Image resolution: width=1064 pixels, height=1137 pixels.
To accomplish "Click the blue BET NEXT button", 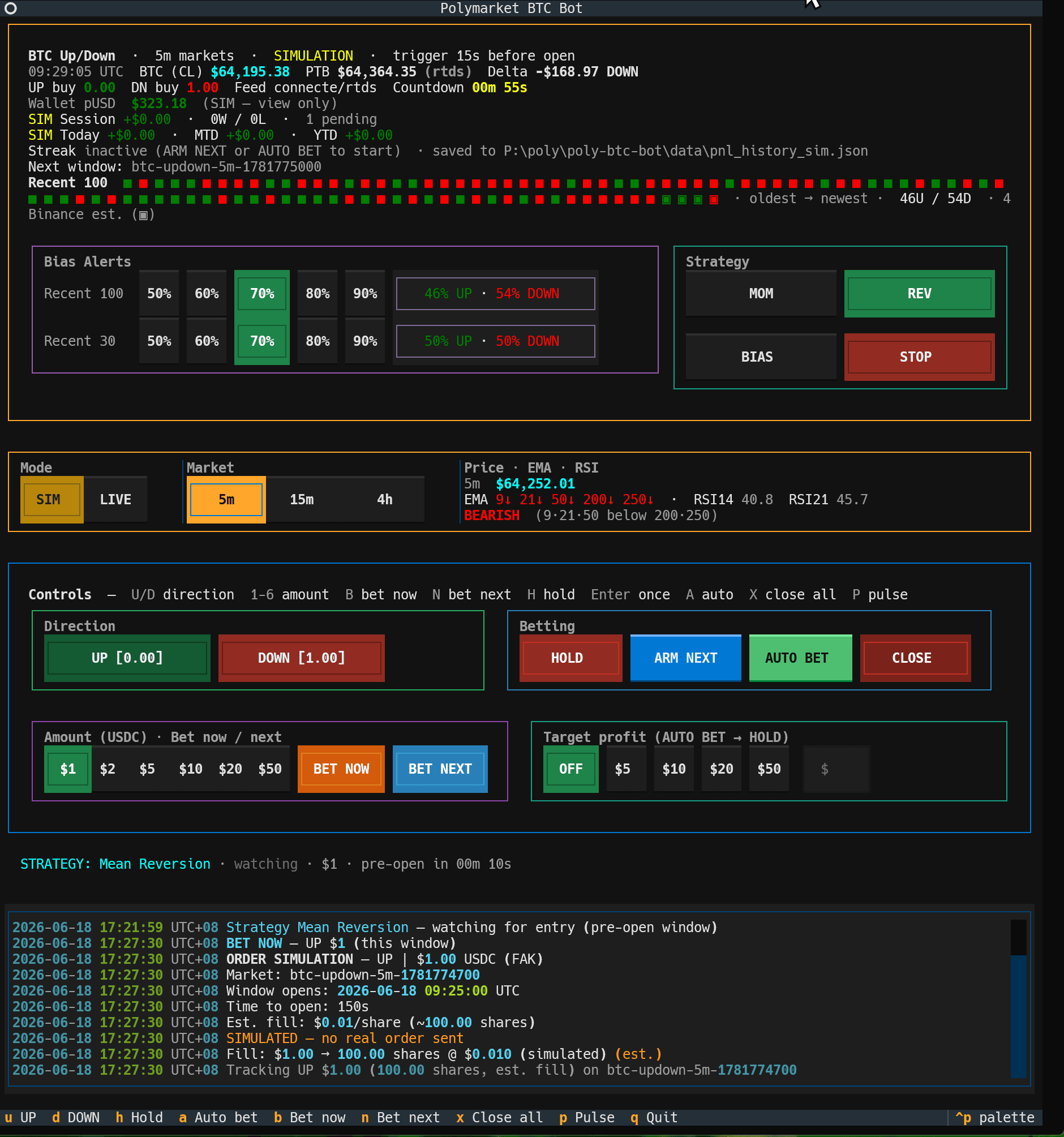I will 440,769.
